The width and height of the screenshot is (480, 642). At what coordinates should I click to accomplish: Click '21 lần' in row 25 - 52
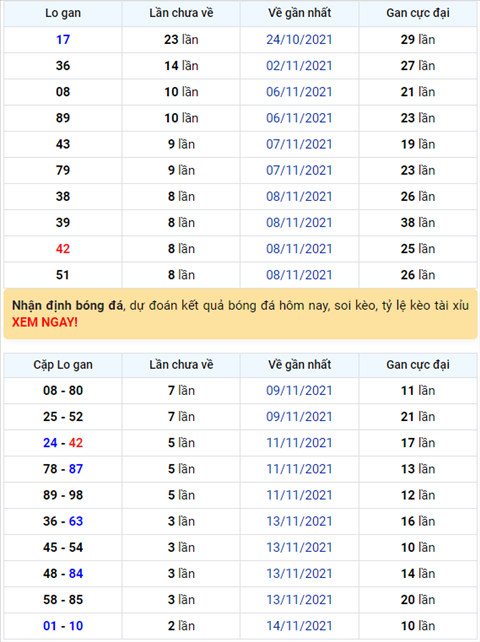pos(418,417)
